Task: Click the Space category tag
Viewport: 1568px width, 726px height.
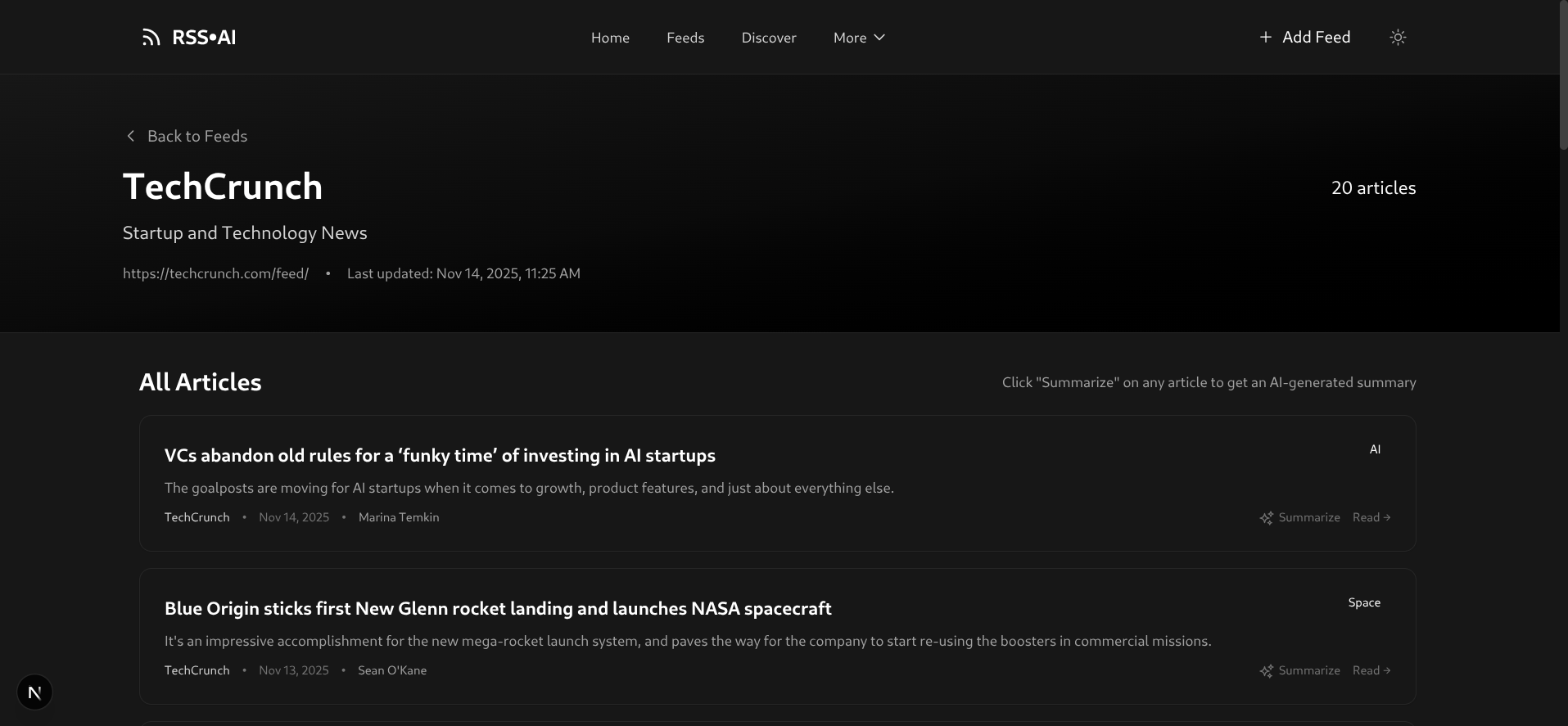Action: coord(1364,602)
